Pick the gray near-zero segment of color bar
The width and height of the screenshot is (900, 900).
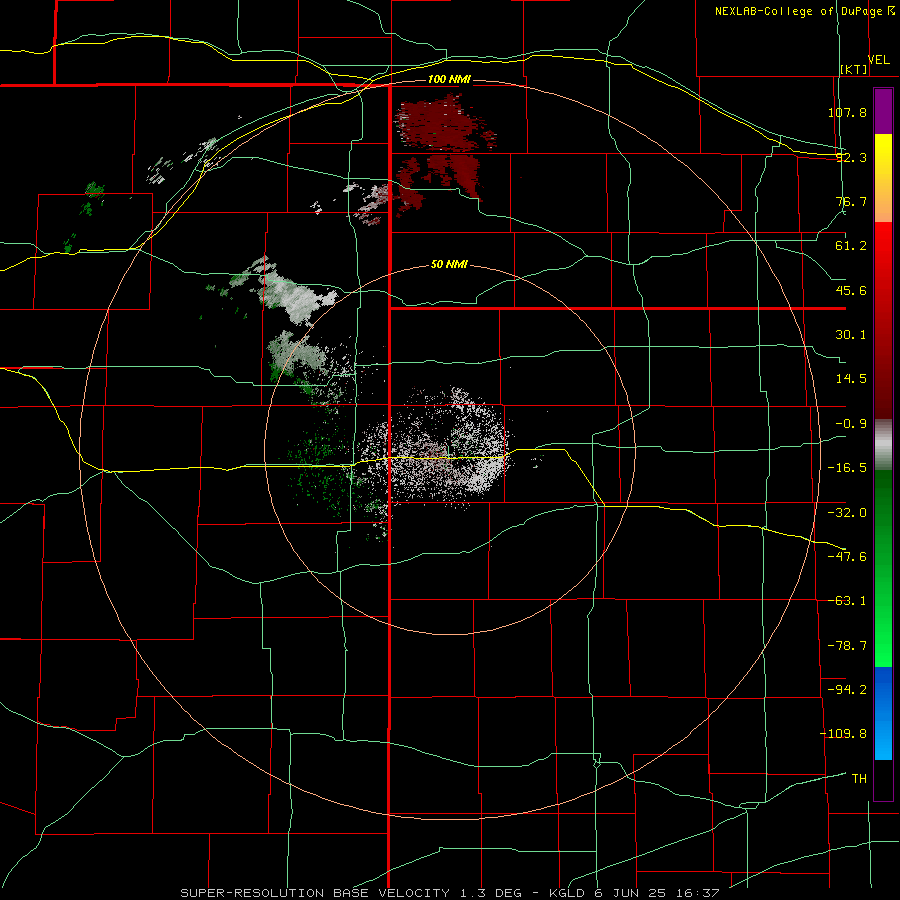point(883,445)
